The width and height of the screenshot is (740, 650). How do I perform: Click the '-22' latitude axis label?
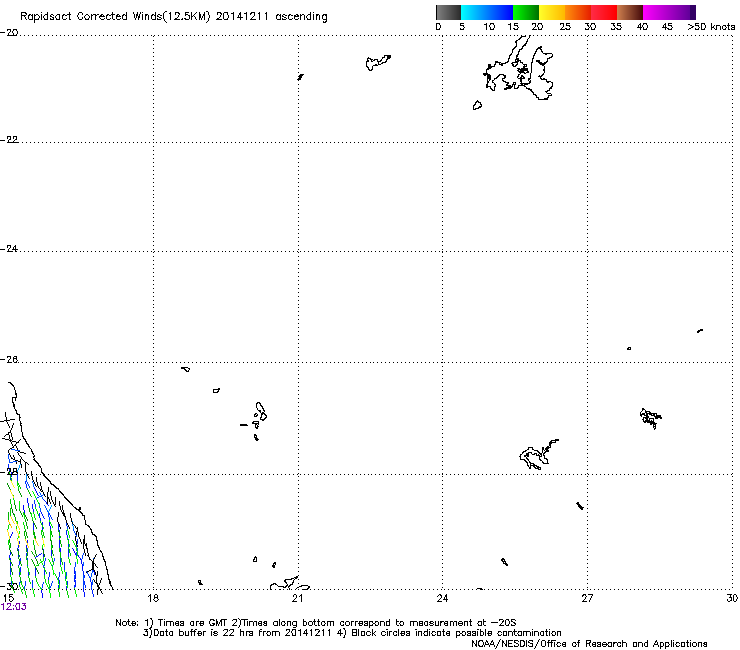(x=9, y=140)
